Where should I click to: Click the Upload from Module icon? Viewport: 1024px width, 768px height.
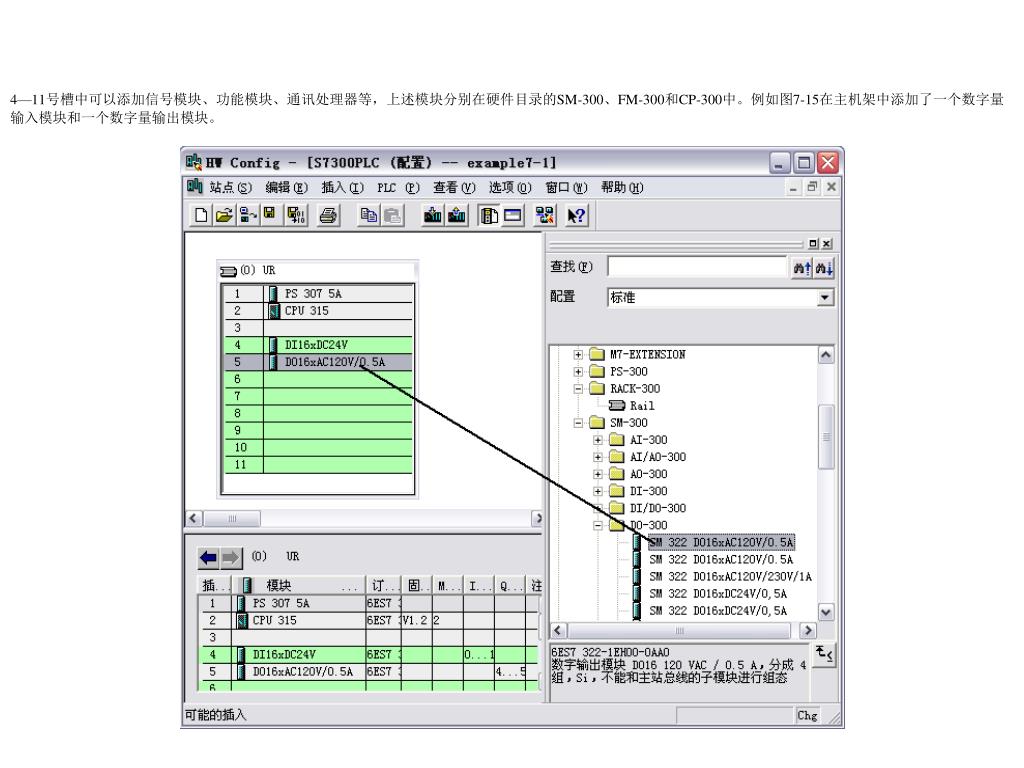(x=456, y=215)
